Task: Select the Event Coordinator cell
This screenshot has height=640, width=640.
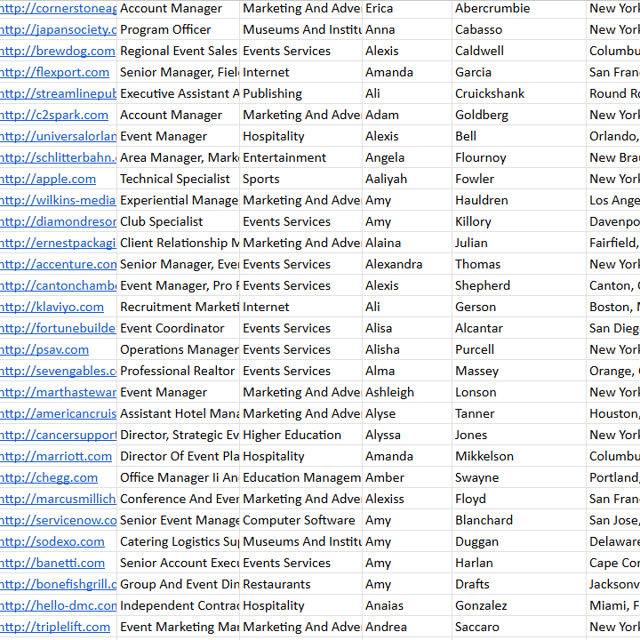Action: pyautogui.click(x=178, y=328)
